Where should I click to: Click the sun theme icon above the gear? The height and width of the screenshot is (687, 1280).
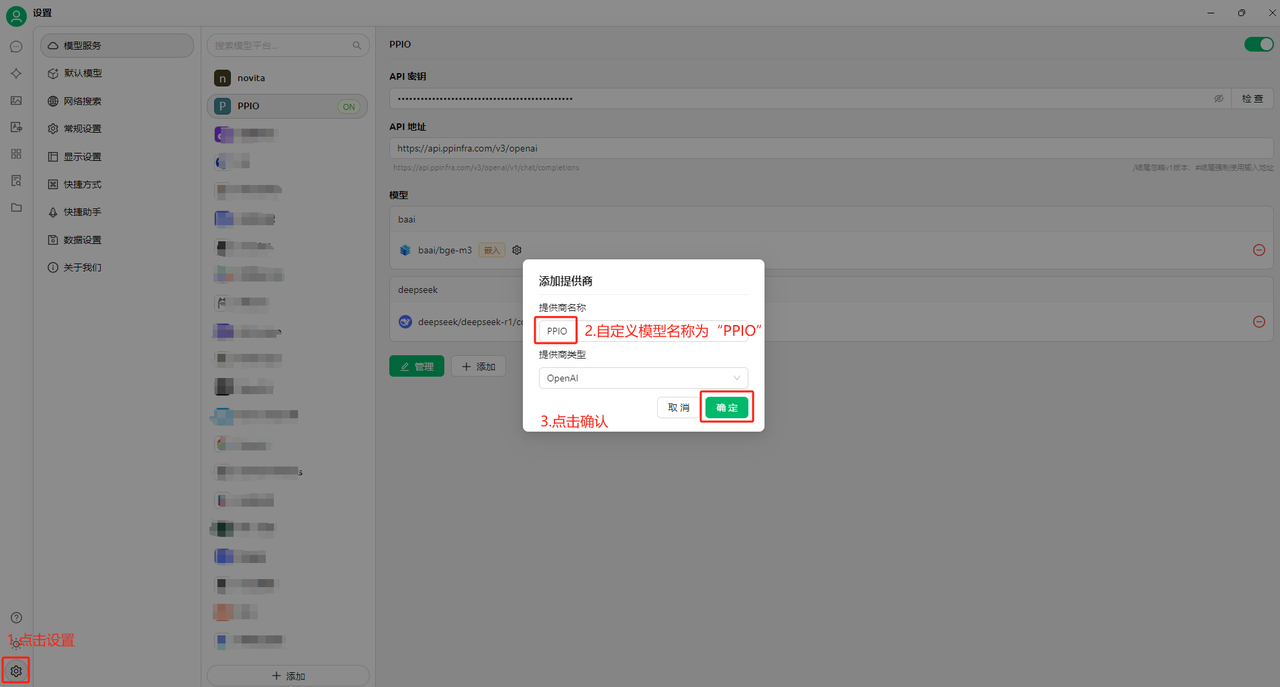(x=16, y=645)
